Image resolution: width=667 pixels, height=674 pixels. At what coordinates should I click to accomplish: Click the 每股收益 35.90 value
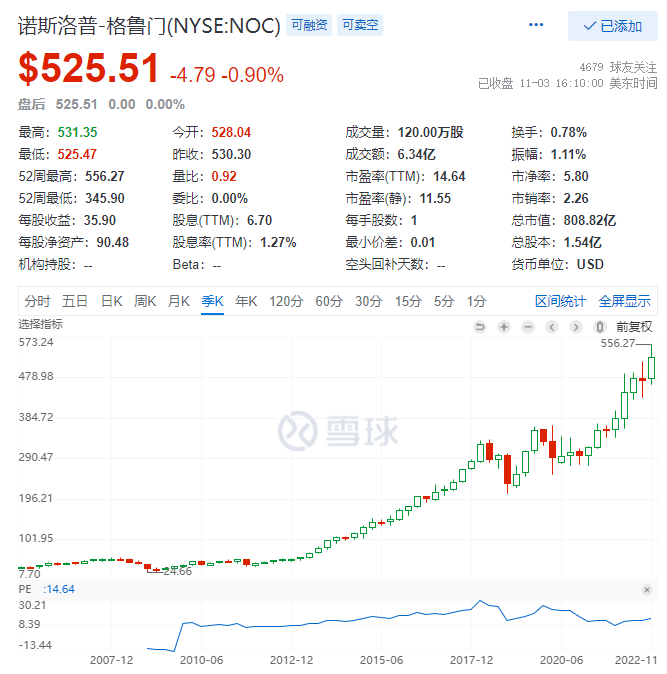coord(100,221)
